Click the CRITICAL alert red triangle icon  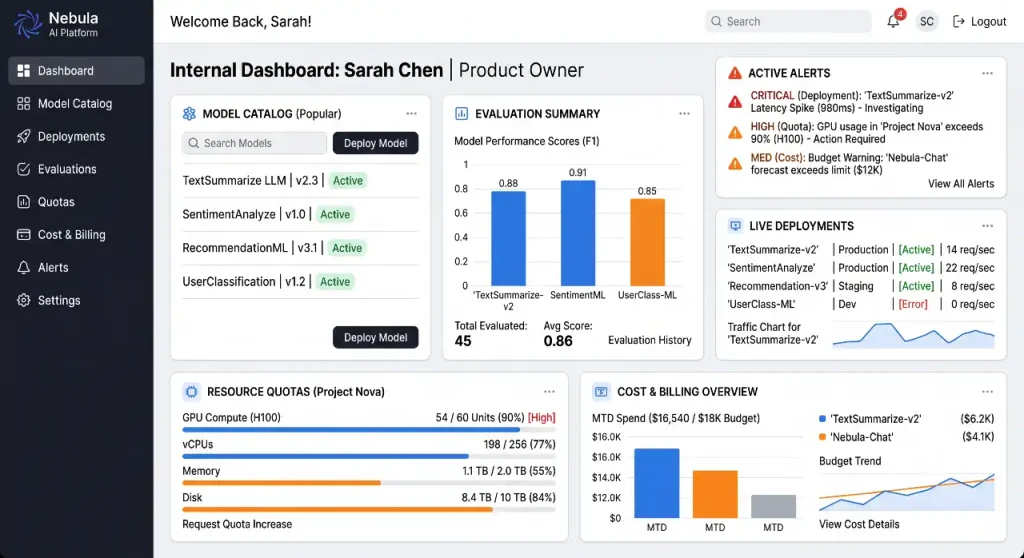tap(735, 102)
